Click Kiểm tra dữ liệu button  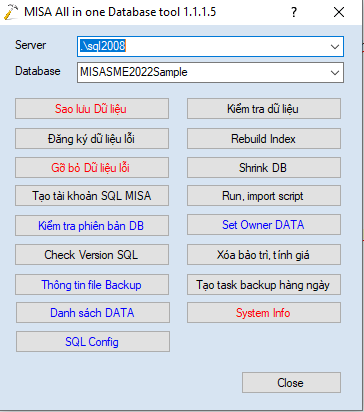[264, 108]
